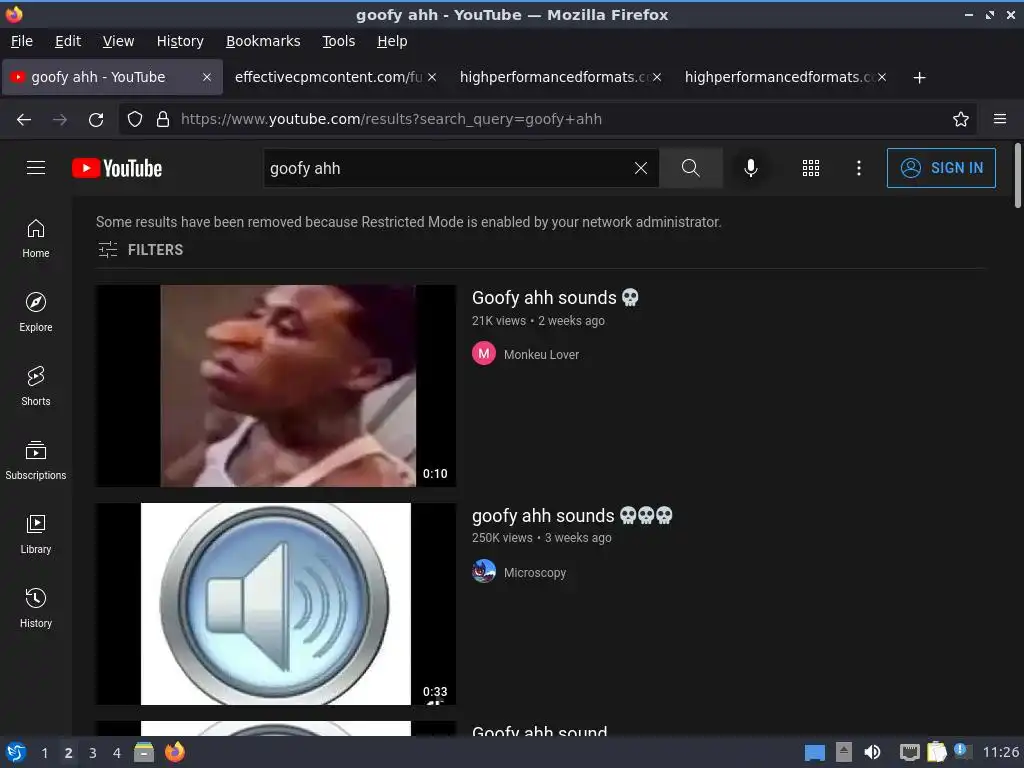Screen dimensions: 1024x768
Task: Open the History menu in the menu bar
Action: [x=180, y=41]
